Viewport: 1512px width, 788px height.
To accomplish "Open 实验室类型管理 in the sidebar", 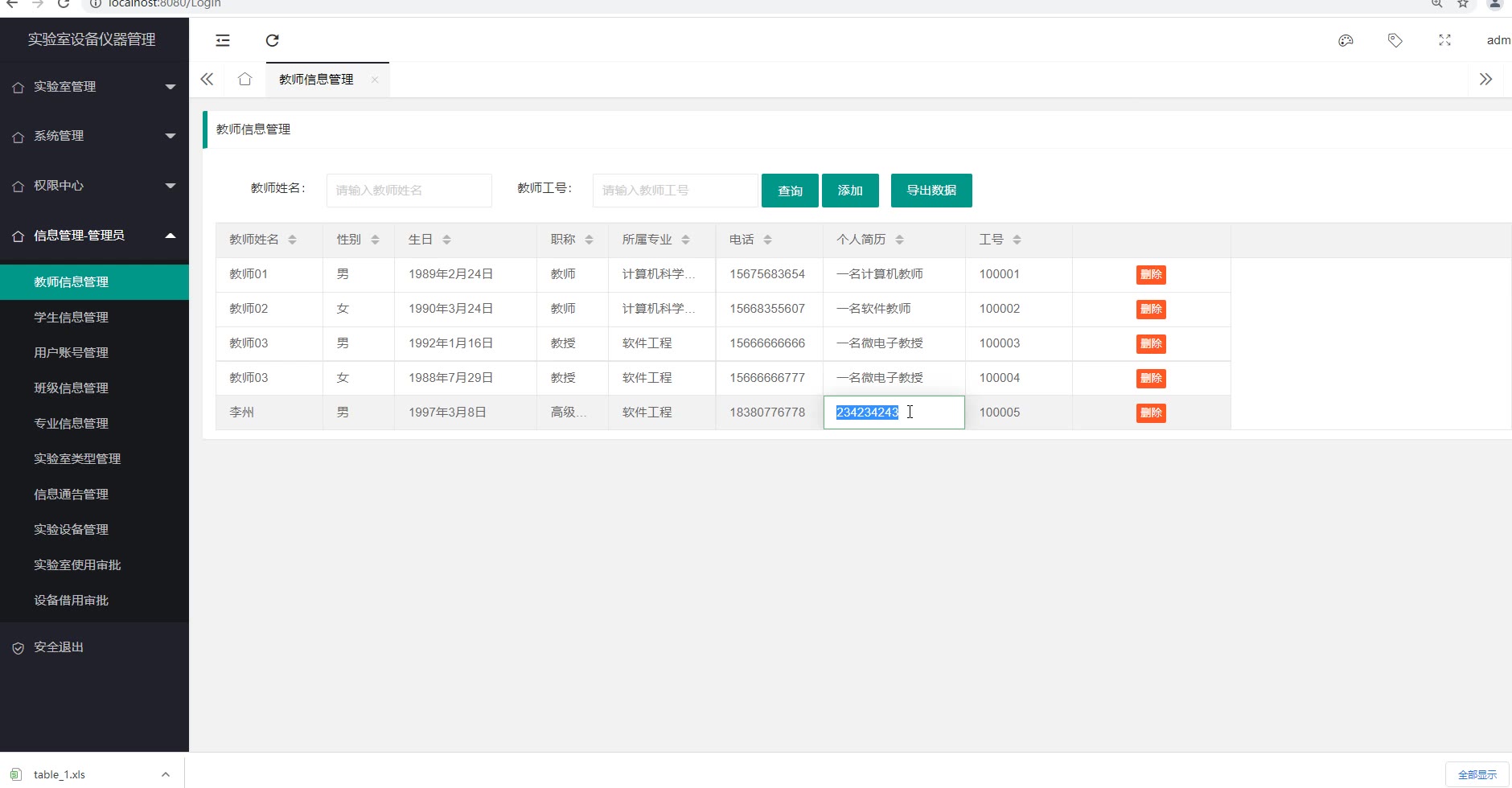I will 94,459.
